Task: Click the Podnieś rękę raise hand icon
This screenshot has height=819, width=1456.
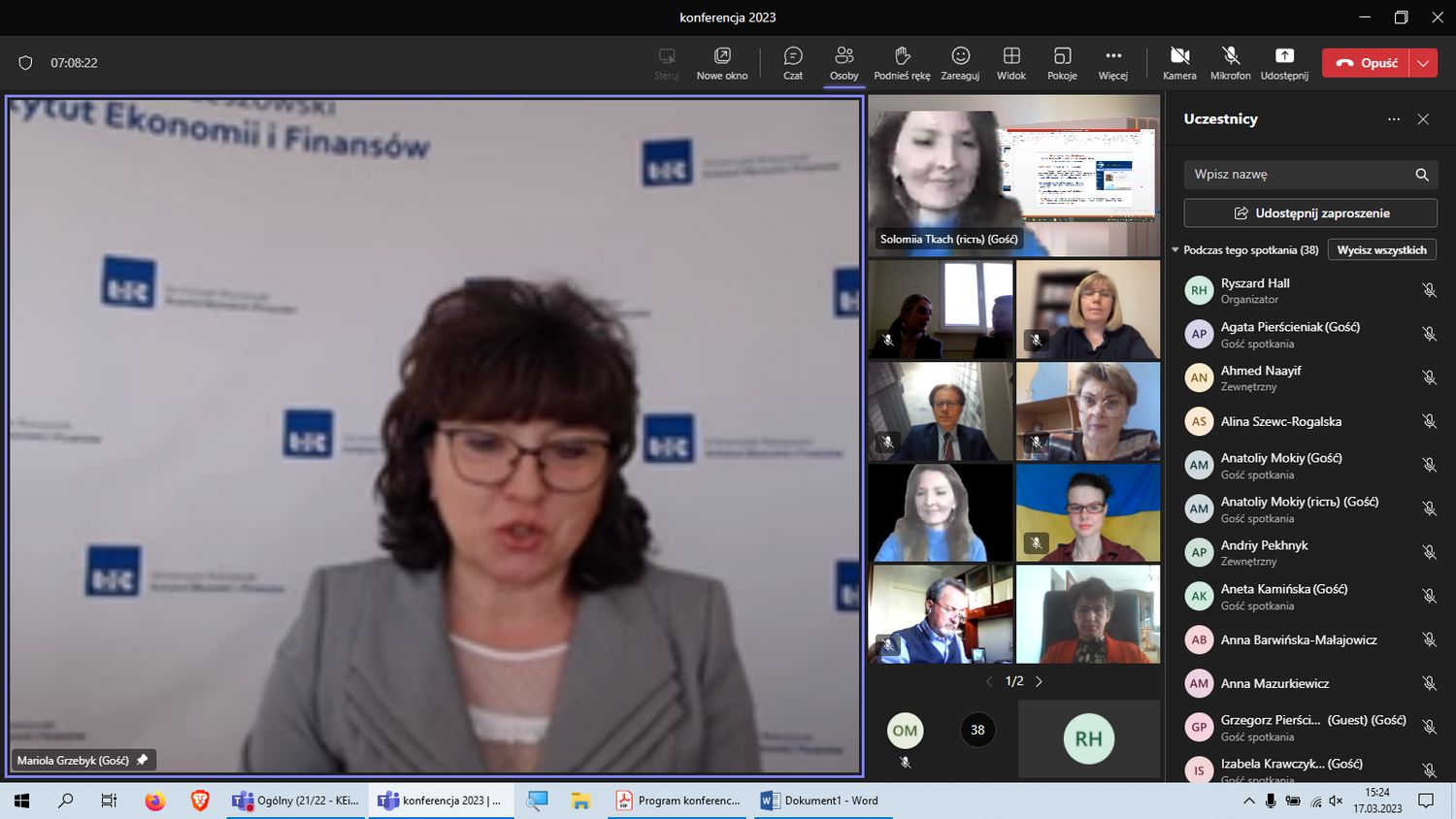Action: [902, 62]
